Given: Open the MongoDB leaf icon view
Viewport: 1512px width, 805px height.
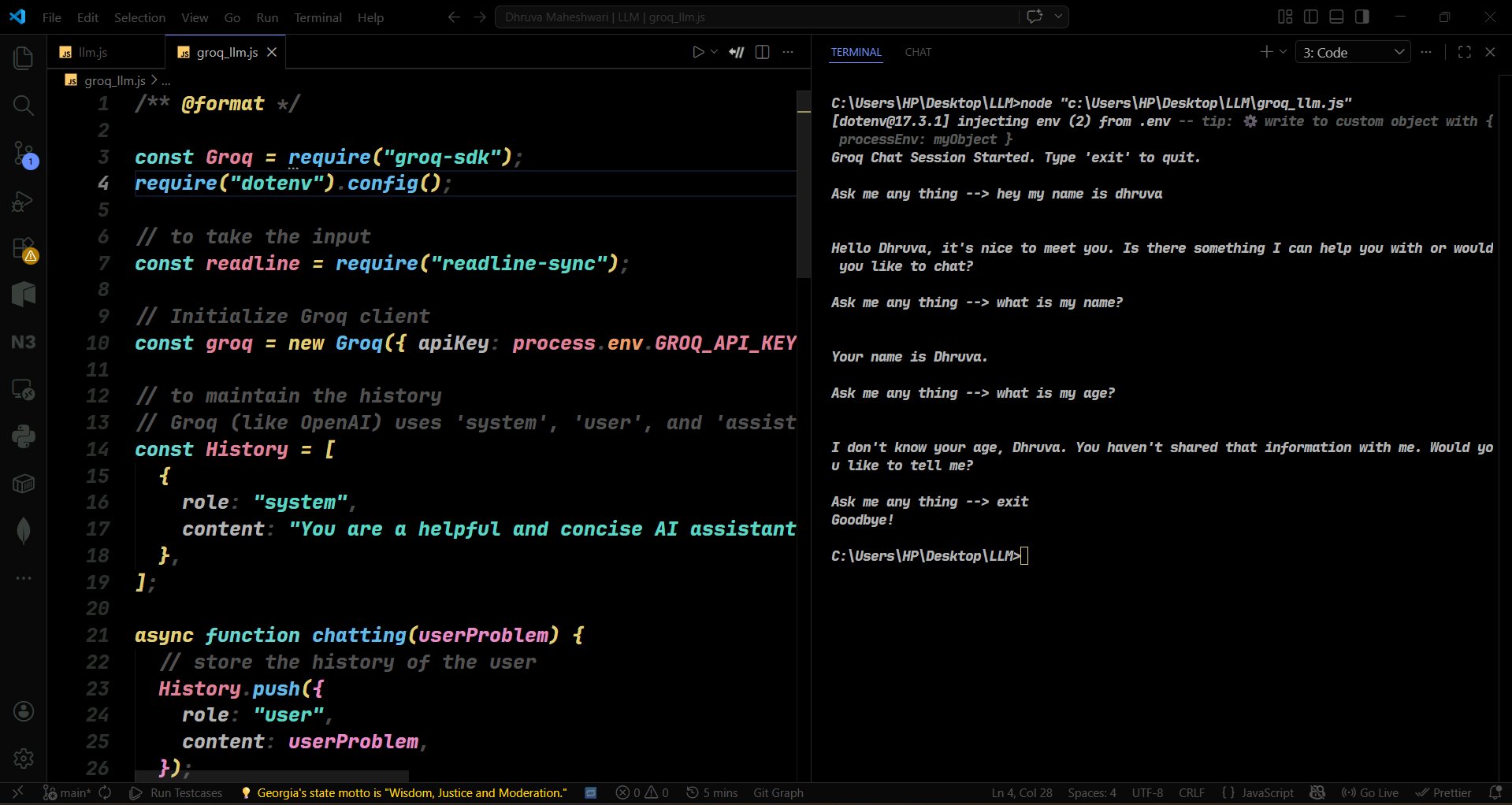Looking at the screenshot, I should (24, 531).
